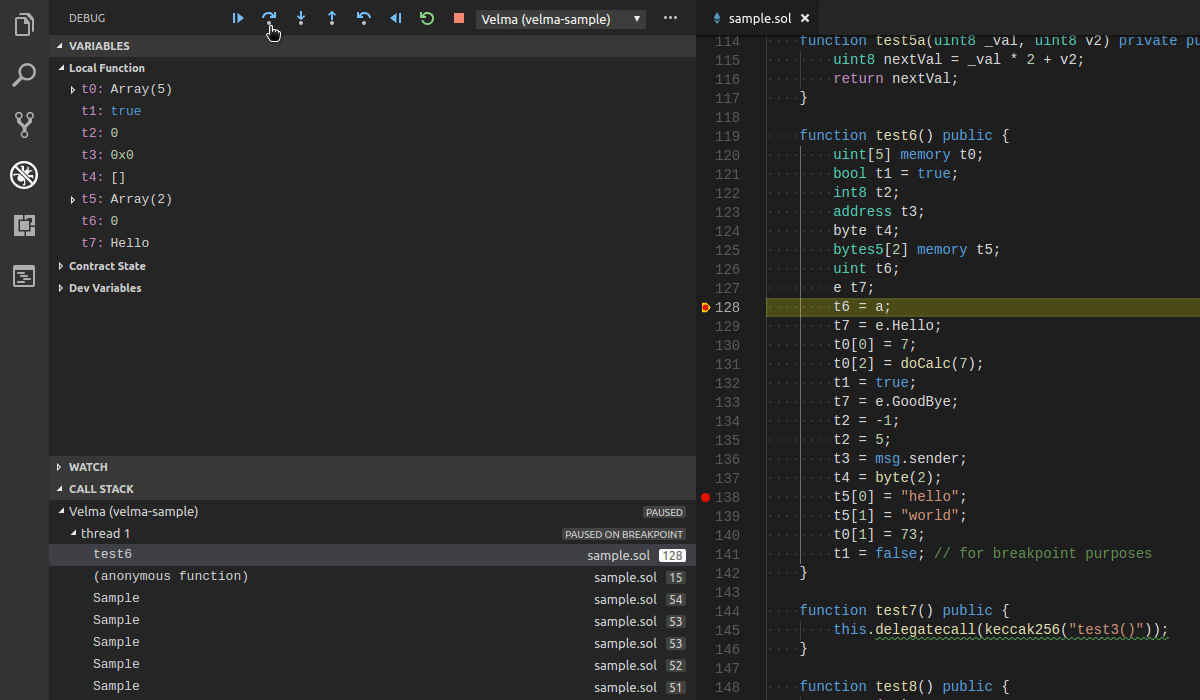Click the Step Back debug button
The width and height of the screenshot is (1200, 700).
click(x=364, y=18)
